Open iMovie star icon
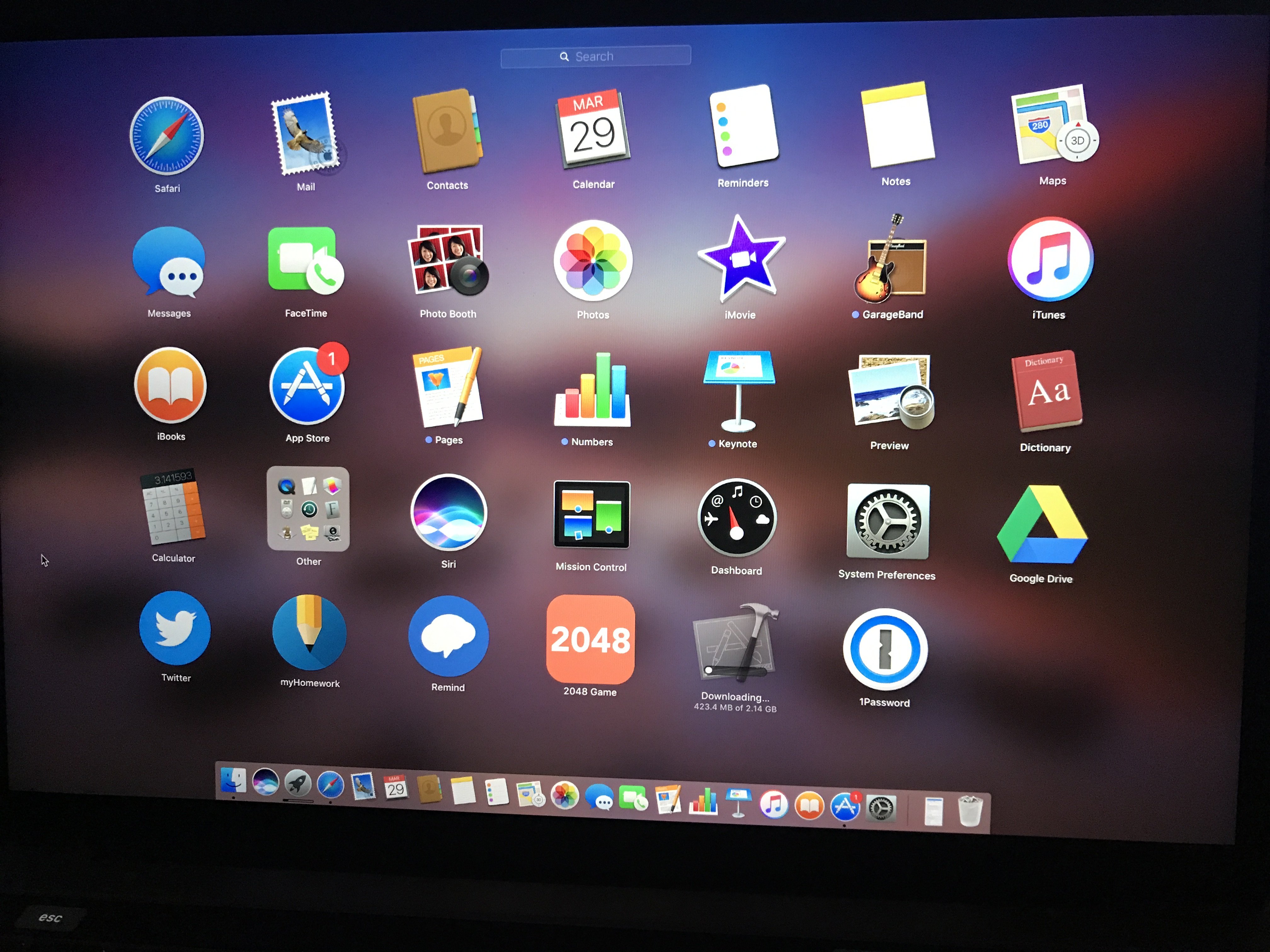Viewport: 1270px width, 952px height. (x=740, y=259)
